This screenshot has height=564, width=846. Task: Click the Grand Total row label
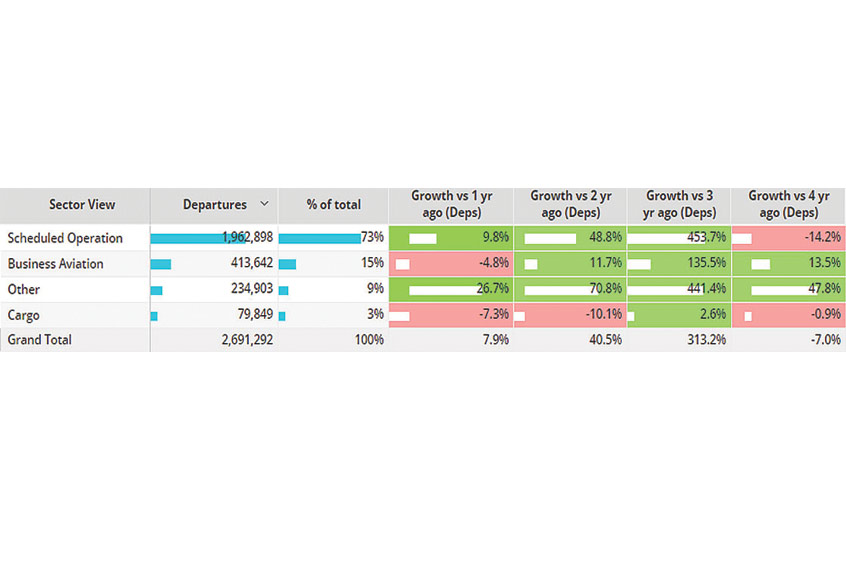pyautogui.click(x=39, y=340)
